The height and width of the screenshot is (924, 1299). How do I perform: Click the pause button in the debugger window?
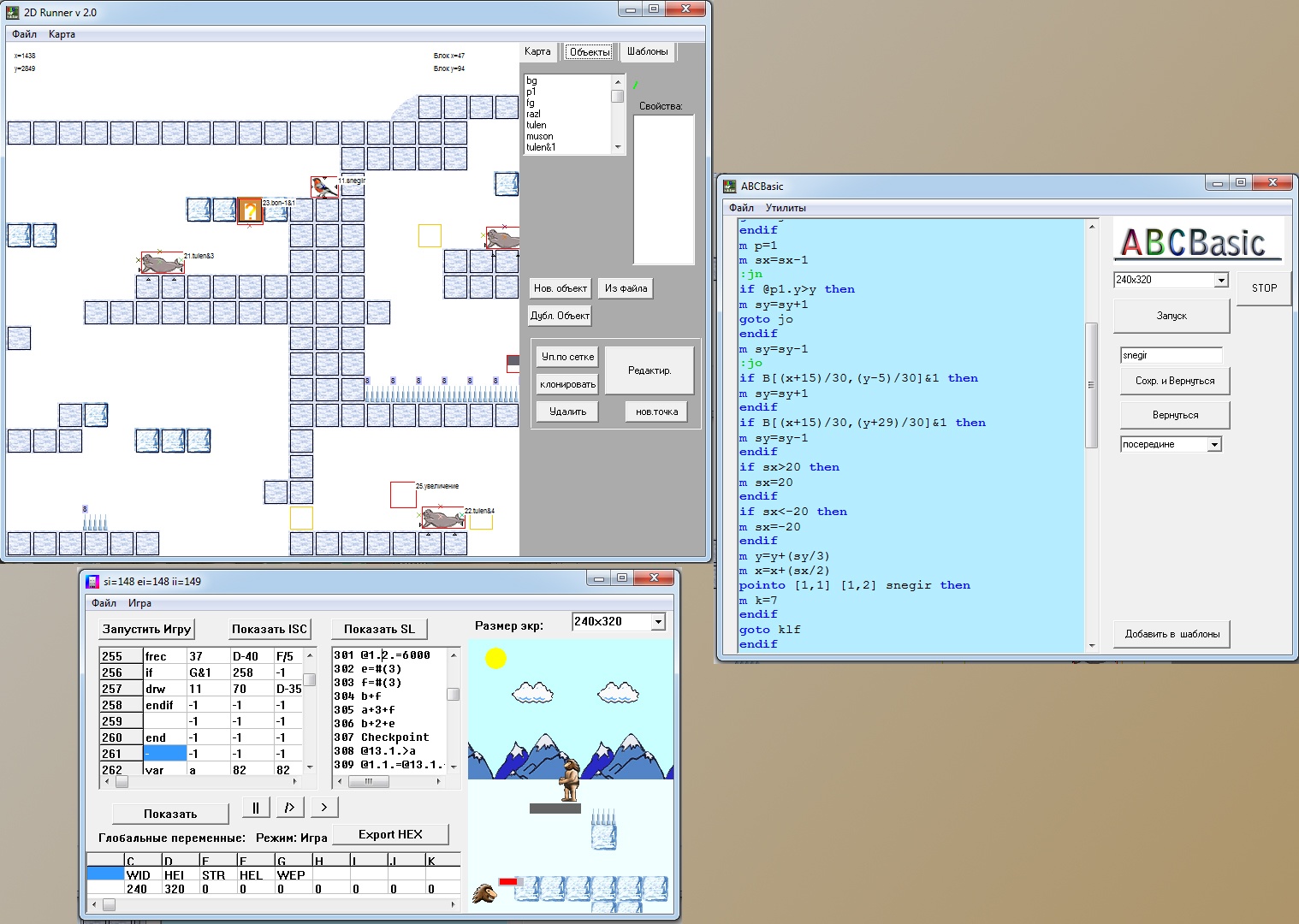click(256, 807)
